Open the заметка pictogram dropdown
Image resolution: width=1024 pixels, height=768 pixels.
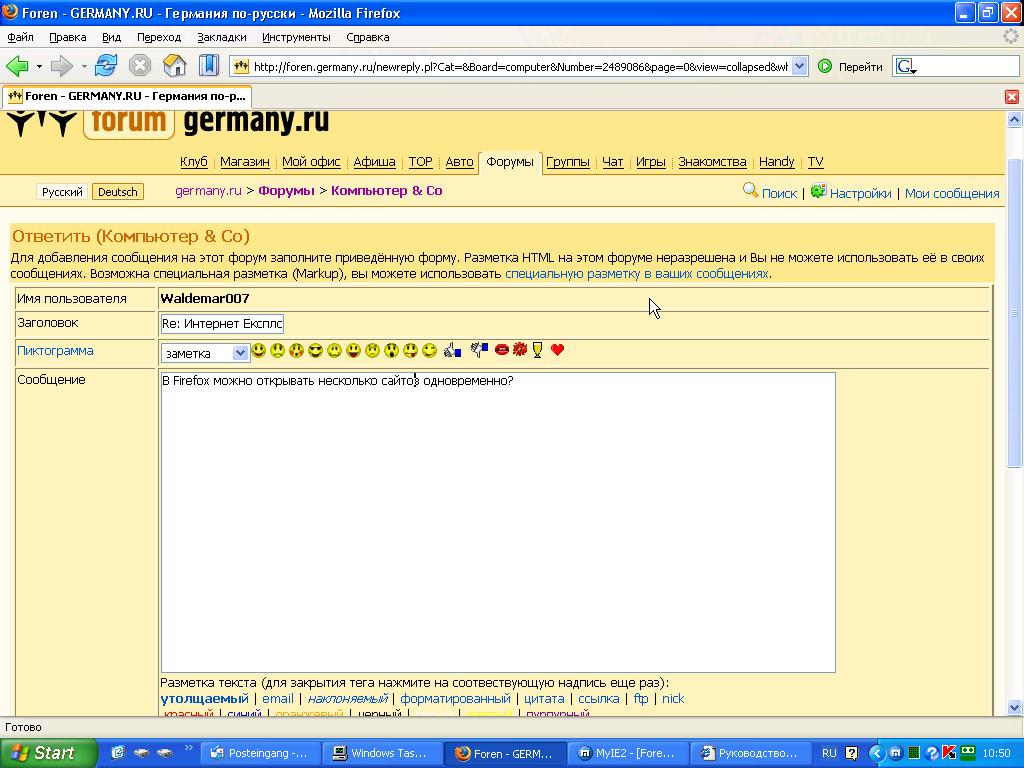pos(204,353)
